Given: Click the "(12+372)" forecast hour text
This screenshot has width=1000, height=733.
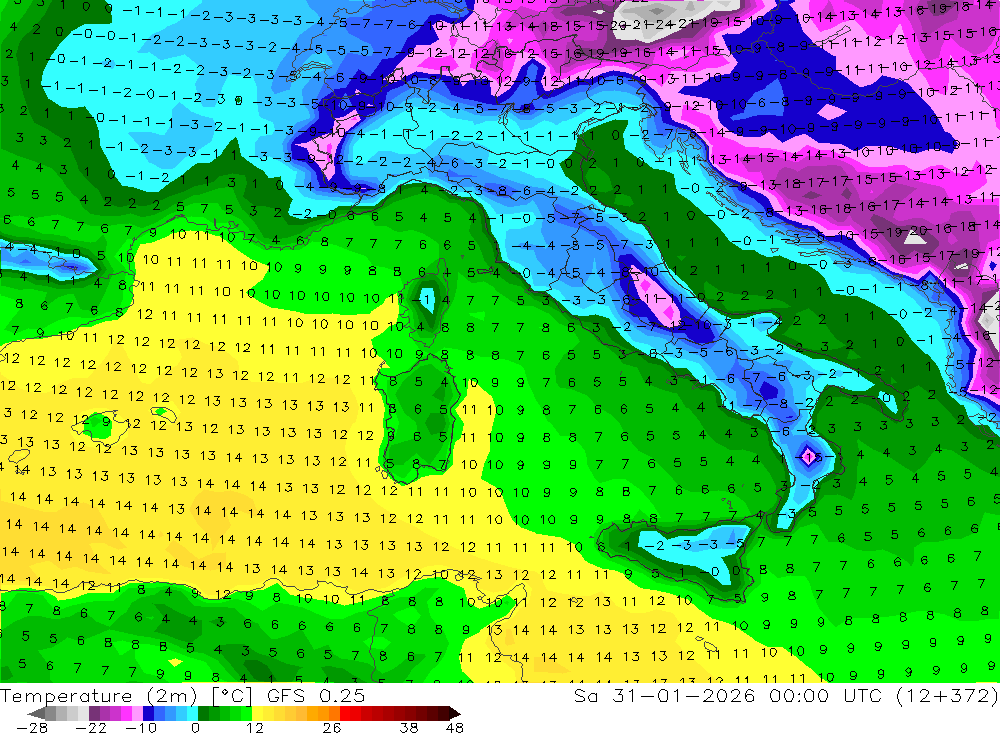Looking at the screenshot, I should tap(946, 695).
